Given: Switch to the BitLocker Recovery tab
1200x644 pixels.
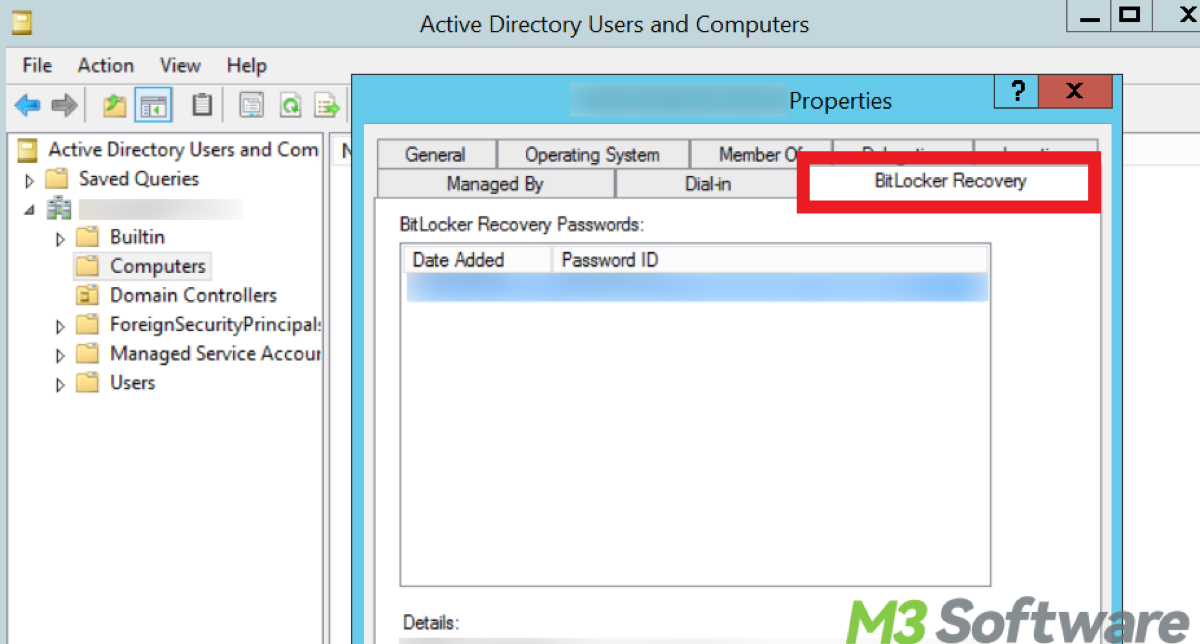Looking at the screenshot, I should (948, 181).
